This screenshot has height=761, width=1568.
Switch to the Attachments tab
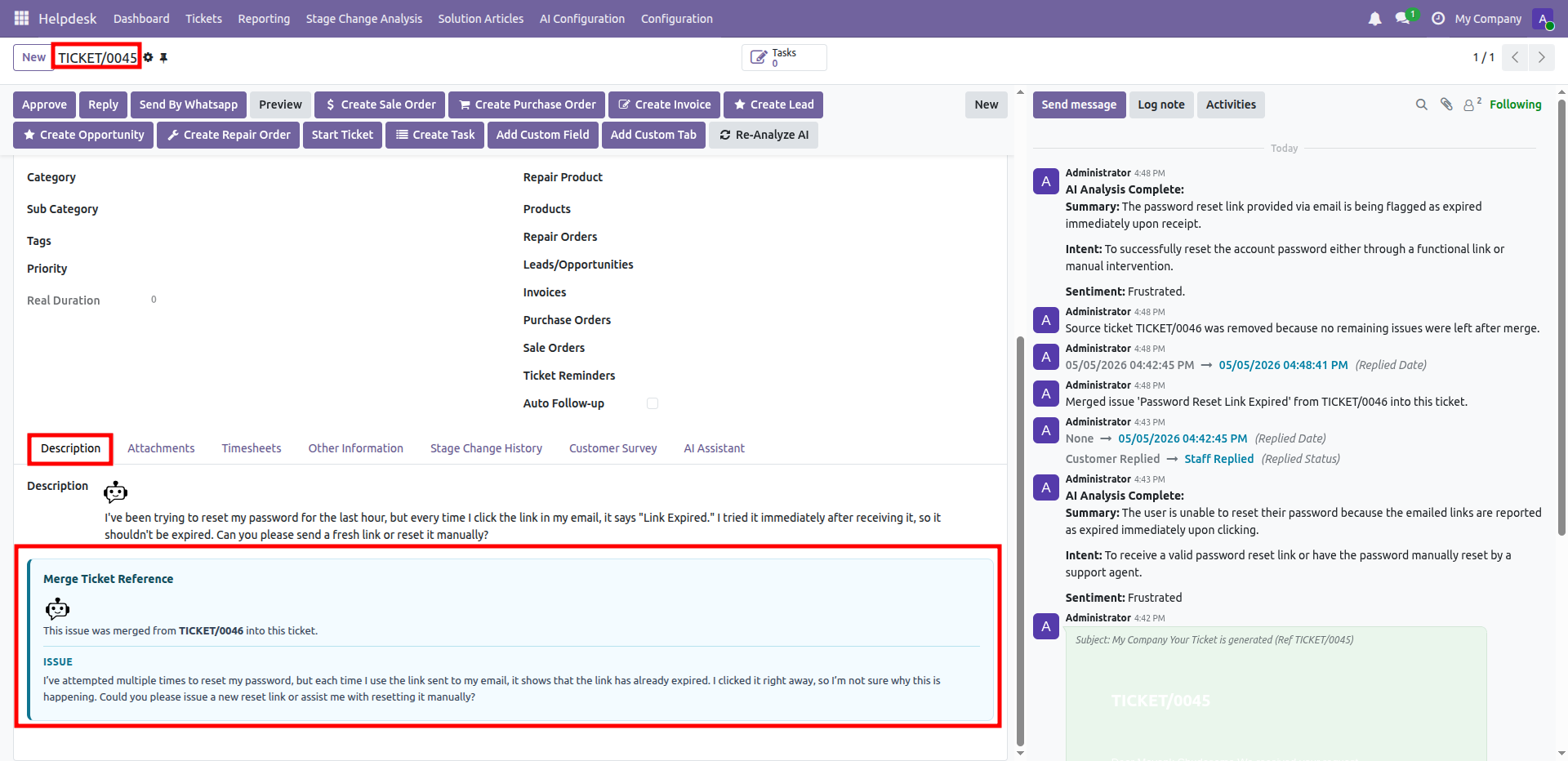pos(161,448)
